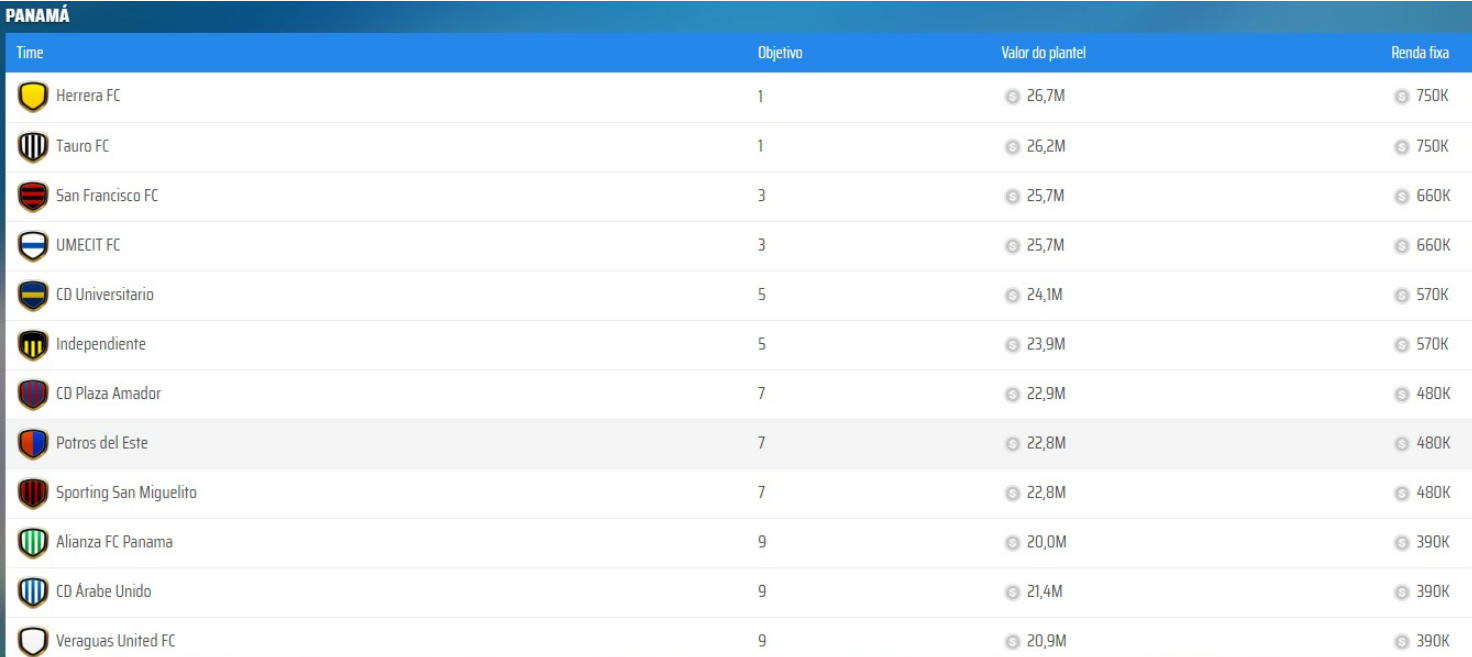Image resolution: width=1472 pixels, height=657 pixels.
Task: Click the coin icon beside 26,7M
Action: click(x=1012, y=97)
